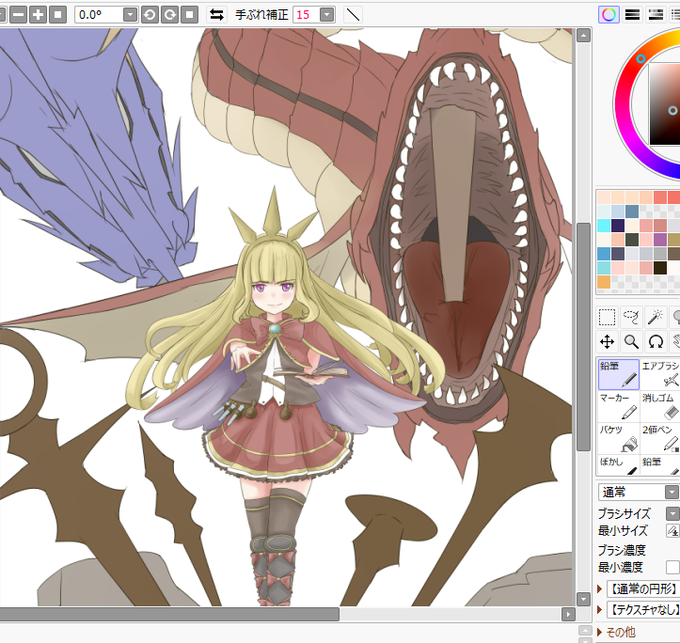Open the 手ぶれ補正 stabilizer dropdown
This screenshot has width=680, height=643.
327,15
